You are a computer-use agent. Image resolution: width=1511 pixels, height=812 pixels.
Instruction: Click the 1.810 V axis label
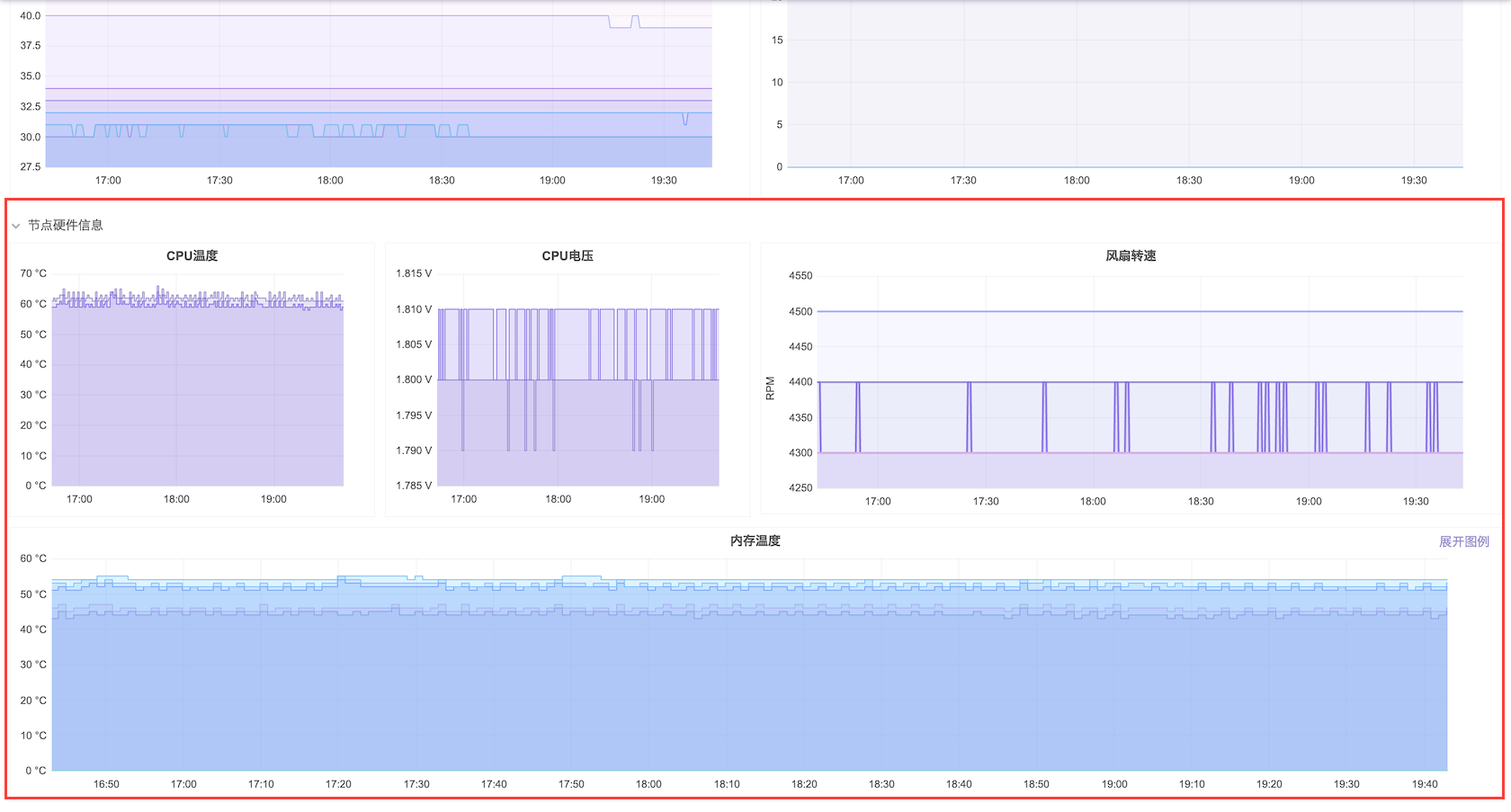(414, 309)
